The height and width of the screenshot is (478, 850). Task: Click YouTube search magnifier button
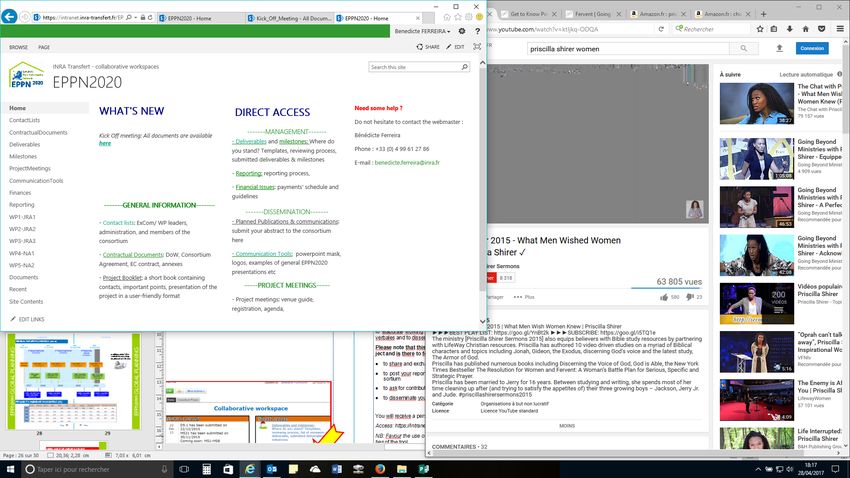tap(744, 49)
